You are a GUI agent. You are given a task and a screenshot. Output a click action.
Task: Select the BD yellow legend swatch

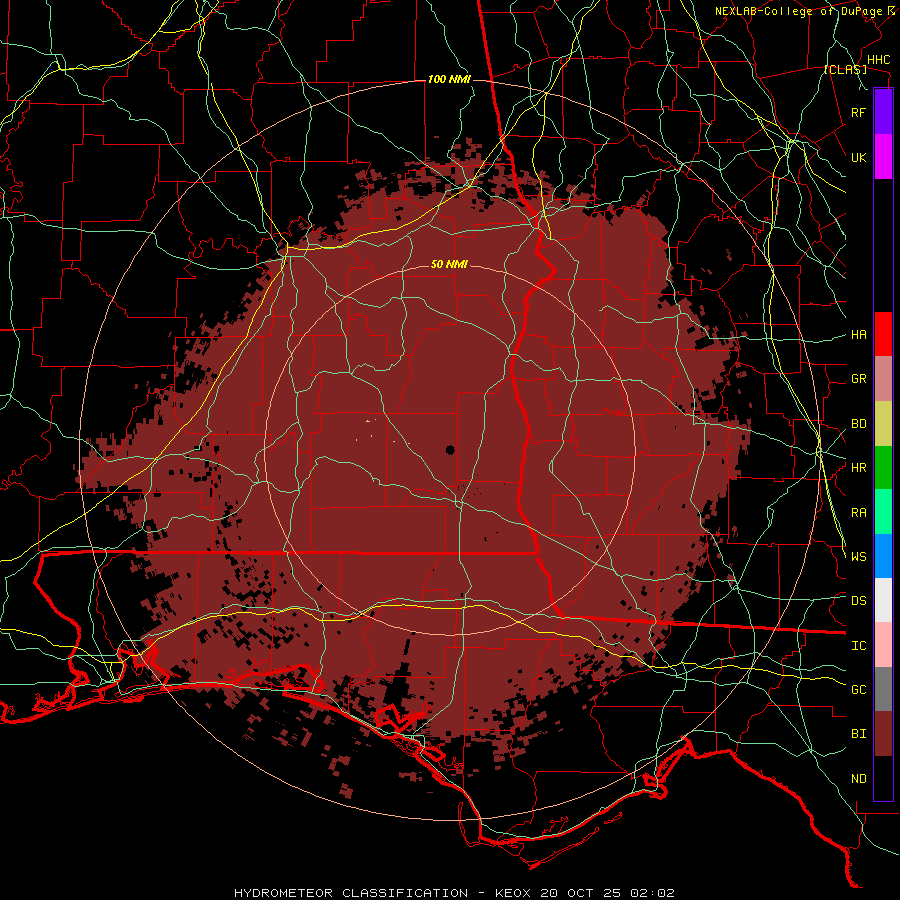(883, 424)
